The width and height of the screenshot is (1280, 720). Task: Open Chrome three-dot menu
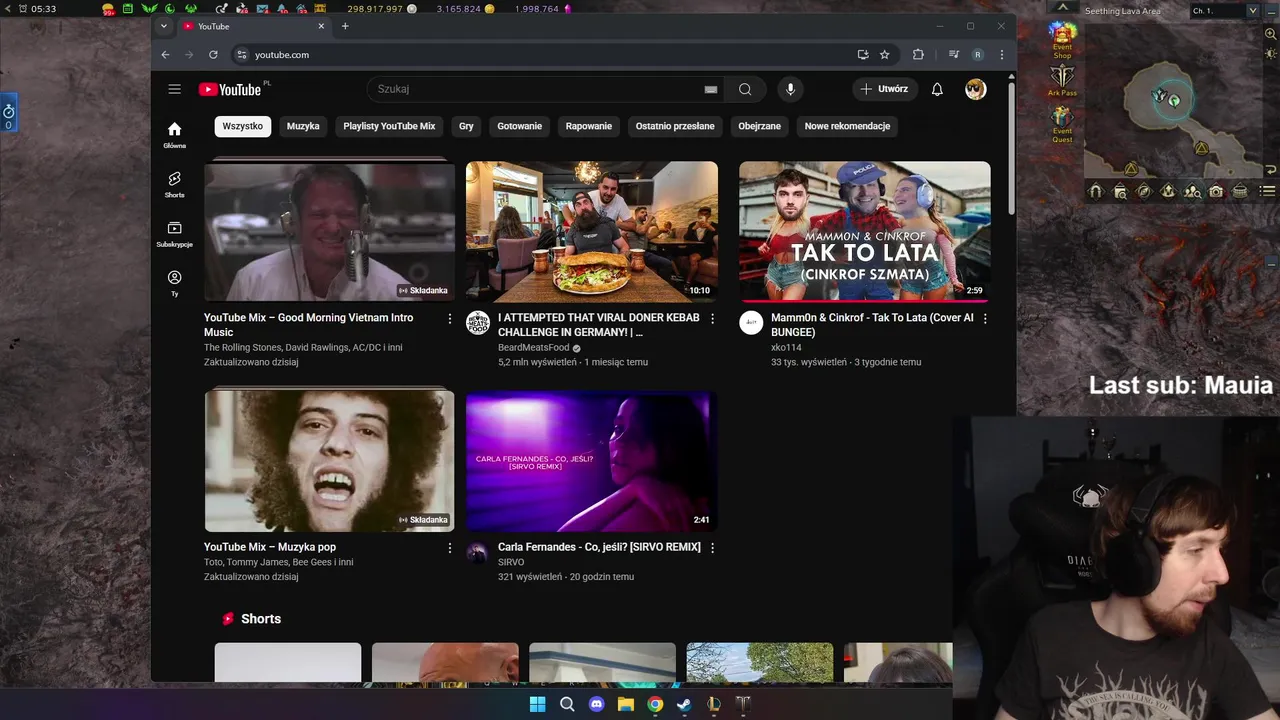pyautogui.click(x=1001, y=55)
